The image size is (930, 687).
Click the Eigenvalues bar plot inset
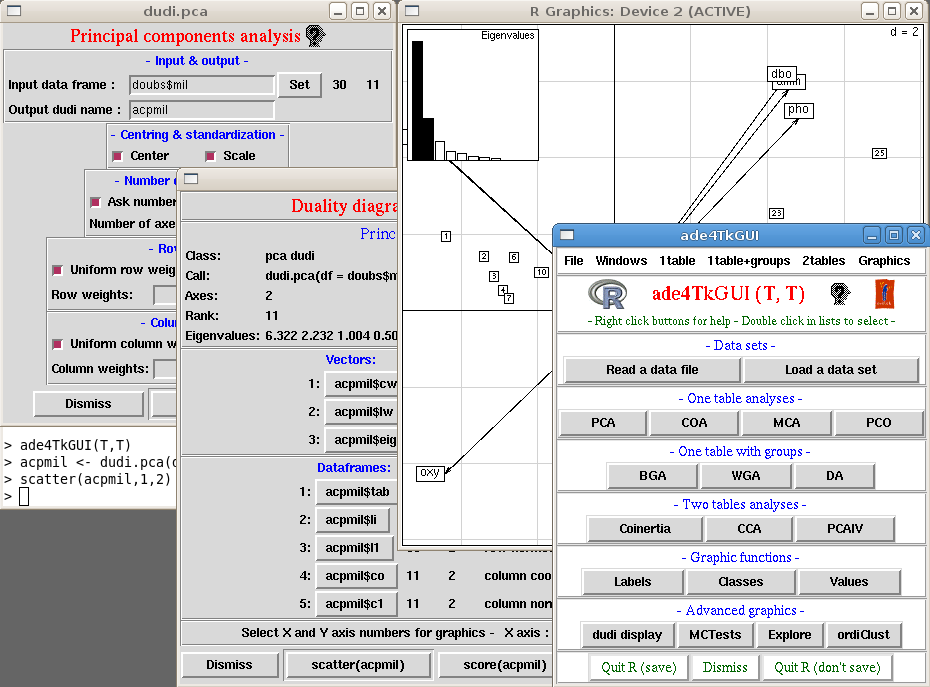(x=472, y=94)
